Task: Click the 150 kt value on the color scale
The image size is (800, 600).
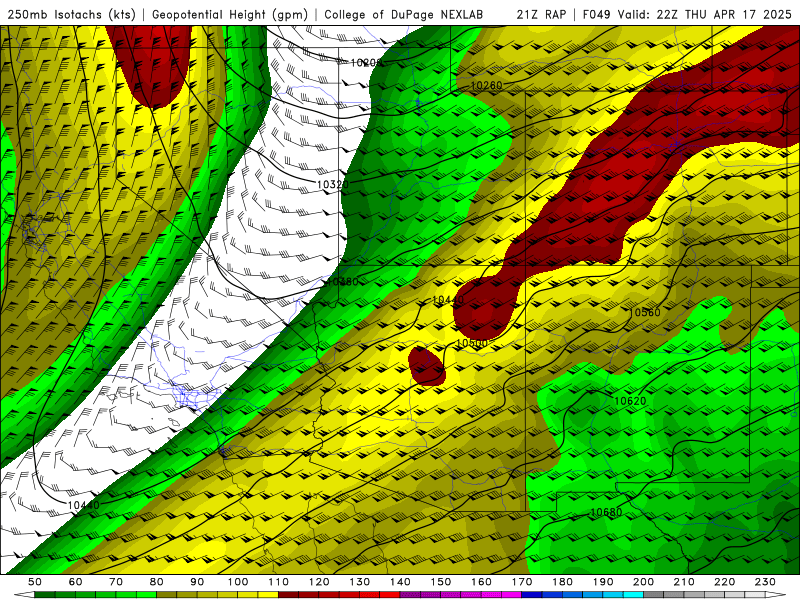Action: coord(441,582)
